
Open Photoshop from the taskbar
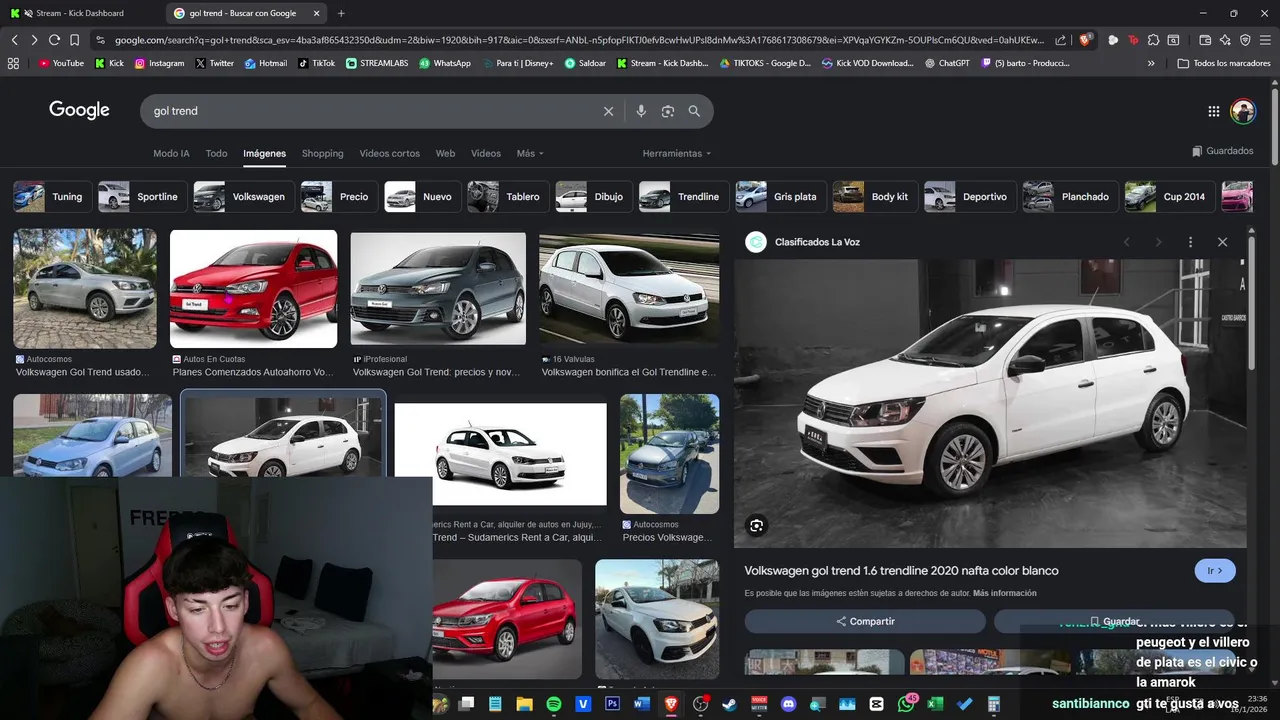612,704
